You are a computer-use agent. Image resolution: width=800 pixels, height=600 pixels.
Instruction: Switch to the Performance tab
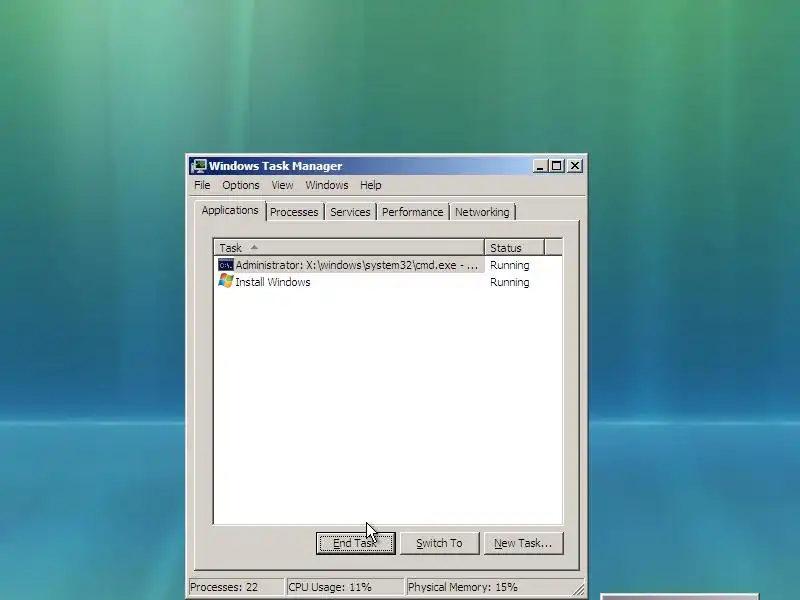[413, 212]
